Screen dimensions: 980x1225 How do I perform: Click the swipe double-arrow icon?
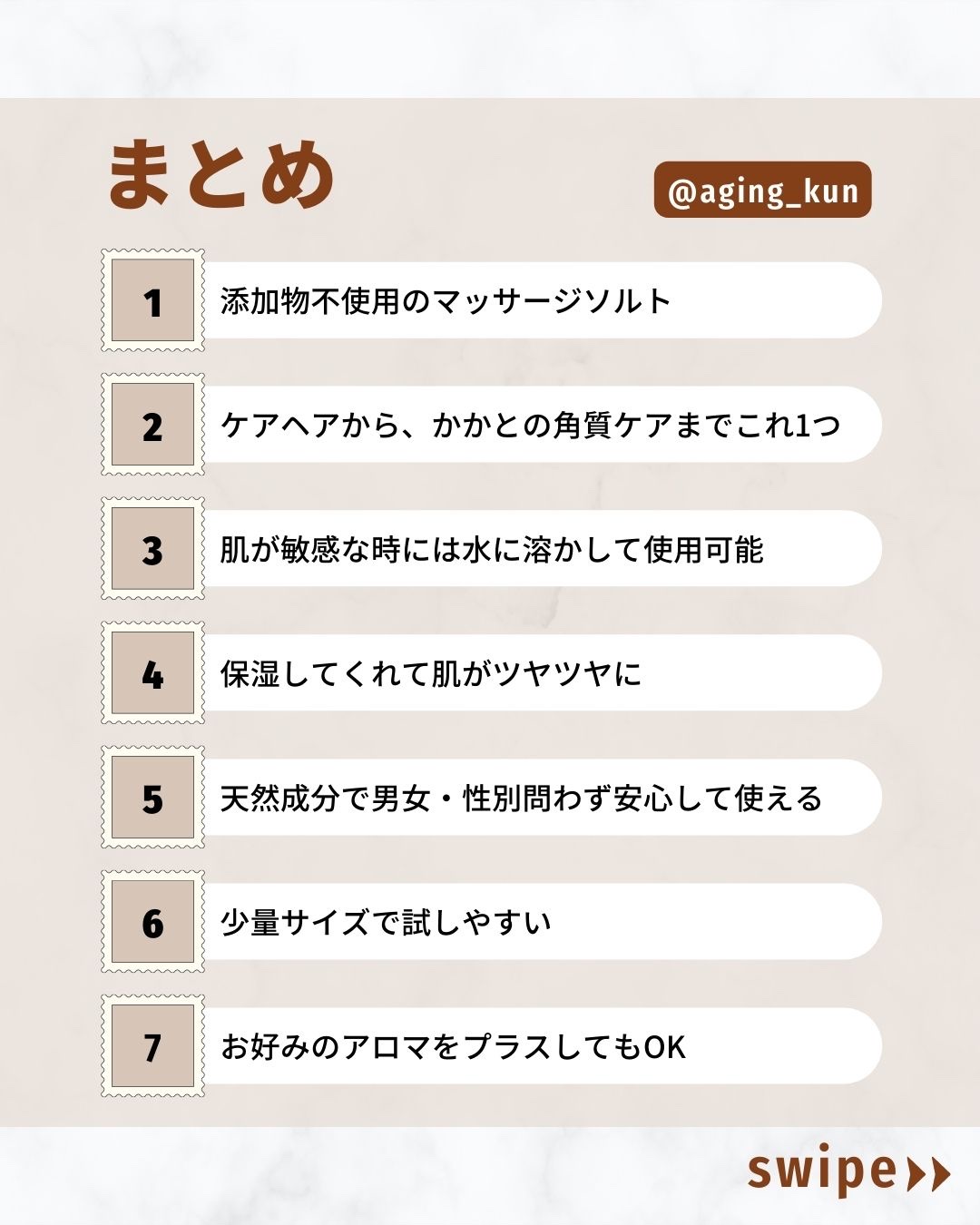click(928, 1173)
